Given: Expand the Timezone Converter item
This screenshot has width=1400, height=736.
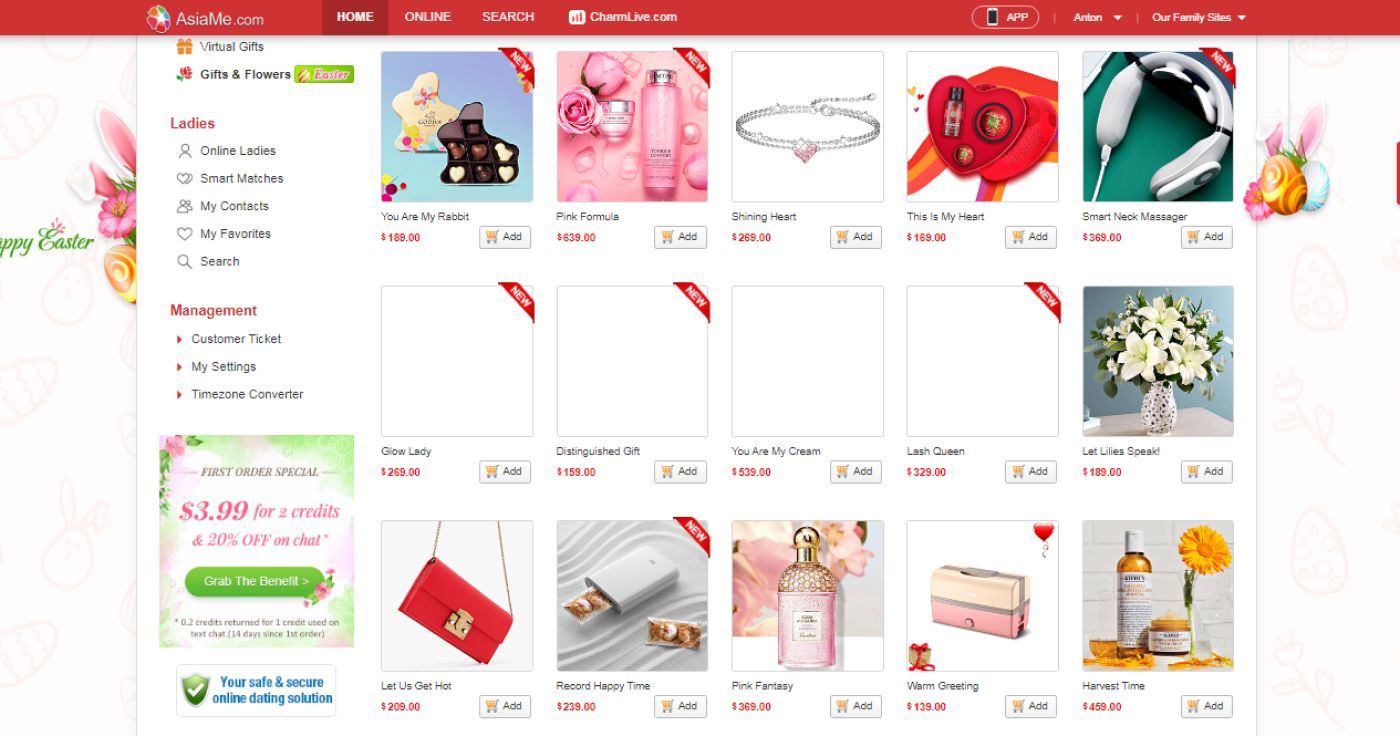Looking at the screenshot, I should coord(239,394).
